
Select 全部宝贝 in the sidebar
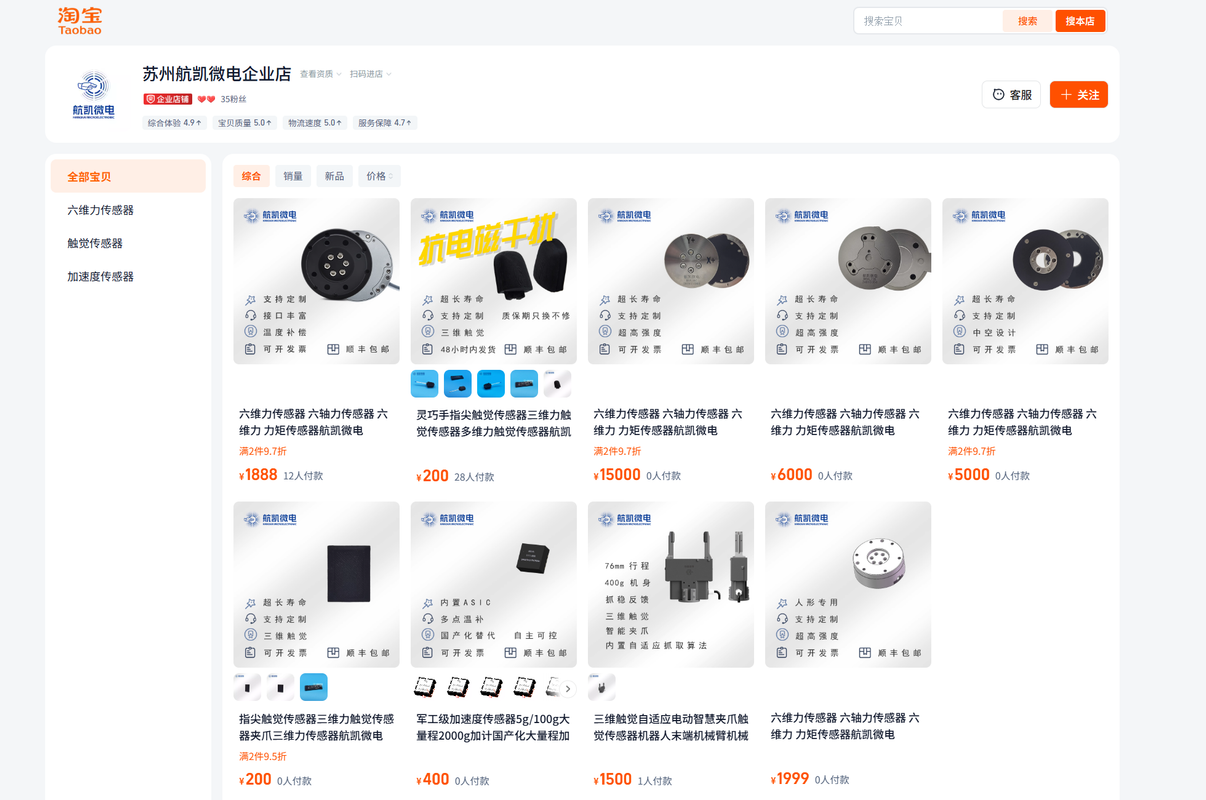coord(128,176)
